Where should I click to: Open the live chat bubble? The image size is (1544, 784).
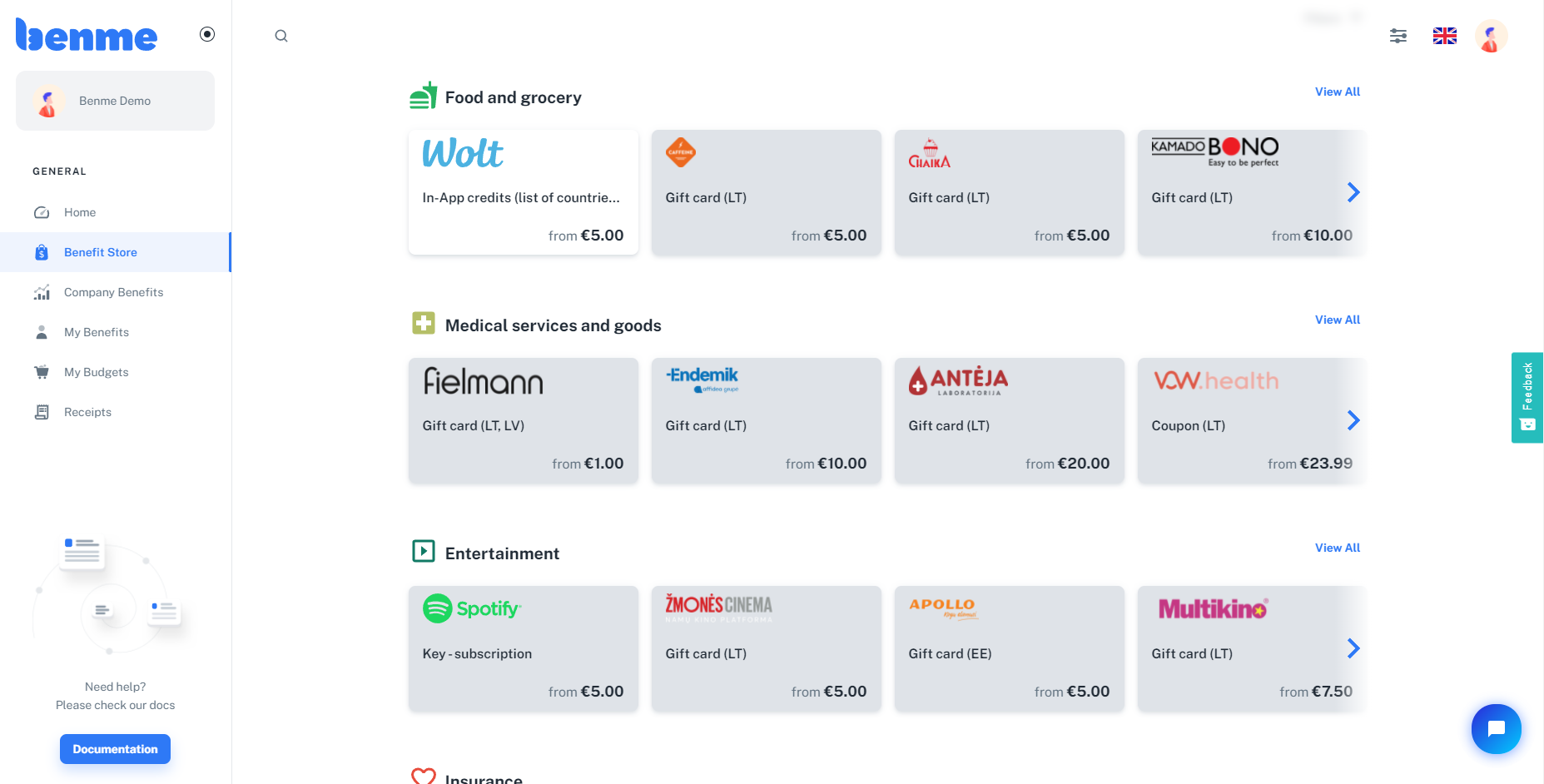click(x=1497, y=729)
